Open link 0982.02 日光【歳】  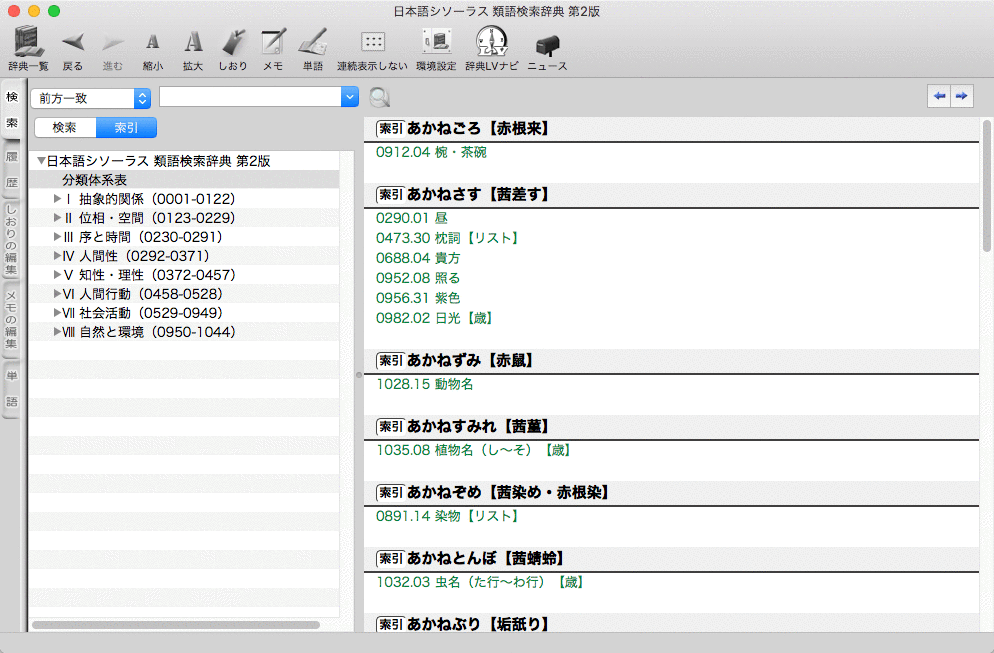[x=435, y=318]
